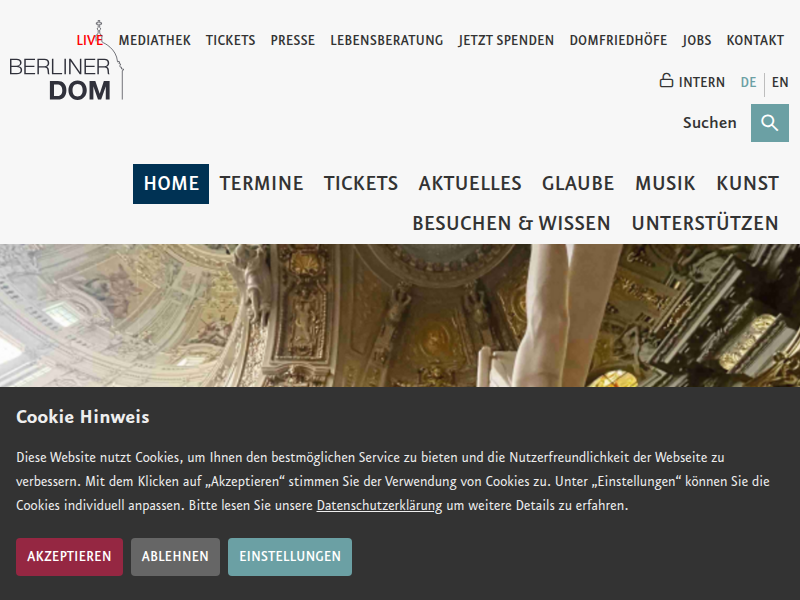Open the Jobs page
This screenshot has width=800, height=600.
point(696,40)
